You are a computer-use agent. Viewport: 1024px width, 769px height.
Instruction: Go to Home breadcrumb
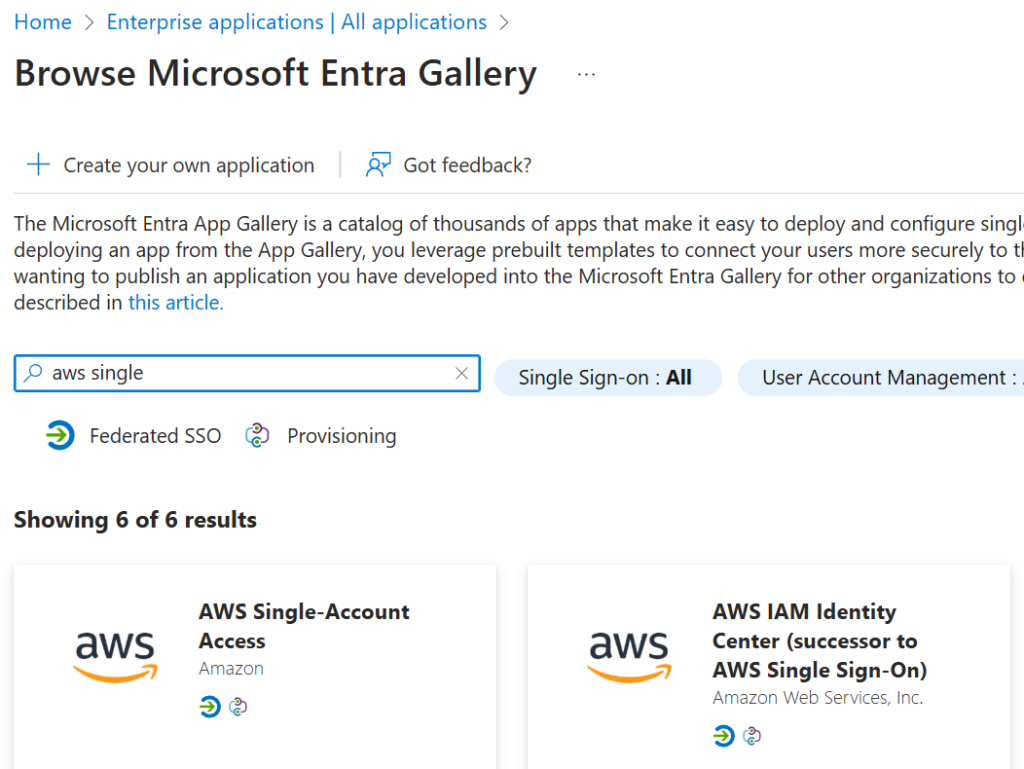tap(43, 22)
